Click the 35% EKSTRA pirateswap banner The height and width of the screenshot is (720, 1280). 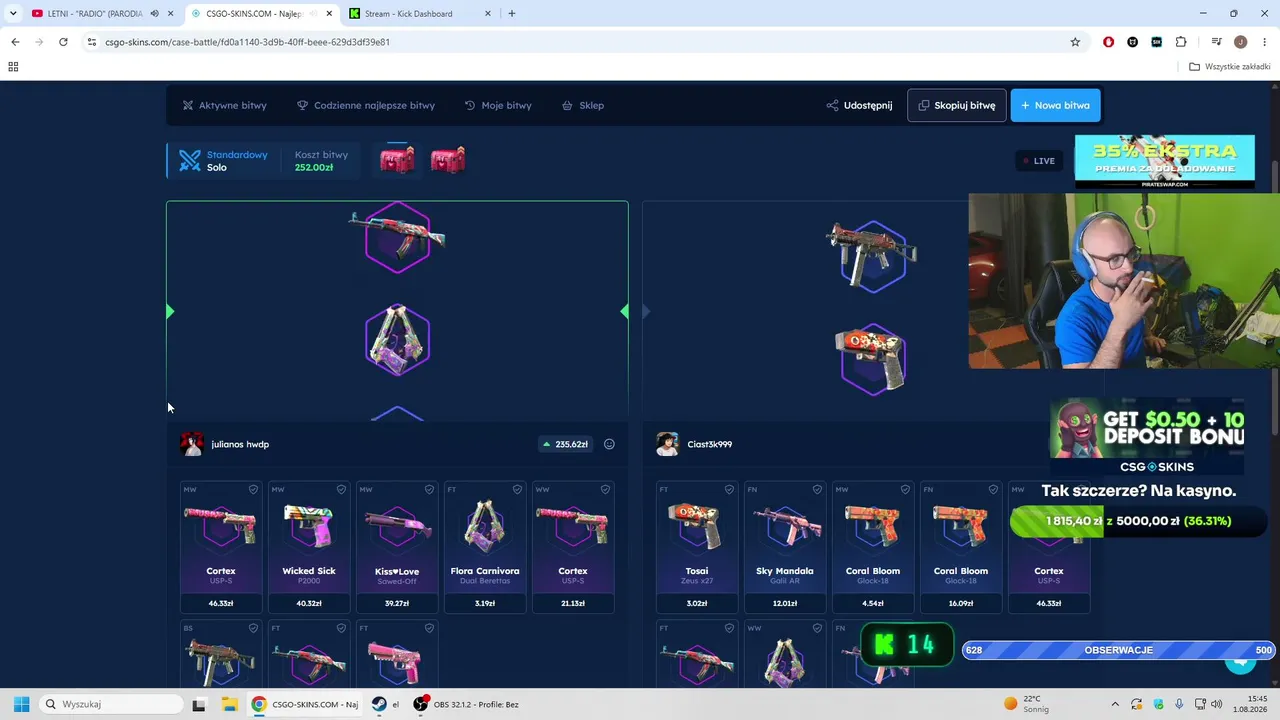tap(1164, 161)
